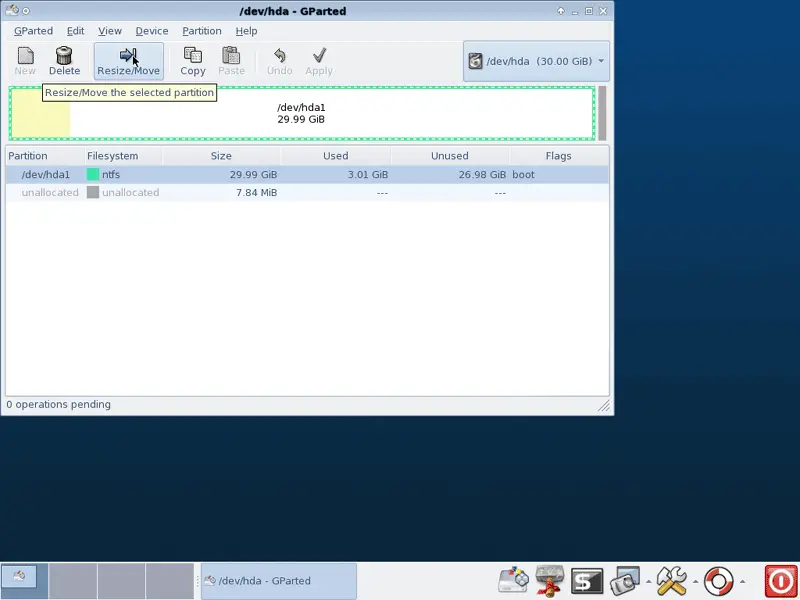Open the /dev/hda device selector dropdown
800x600 pixels.
[536, 61]
